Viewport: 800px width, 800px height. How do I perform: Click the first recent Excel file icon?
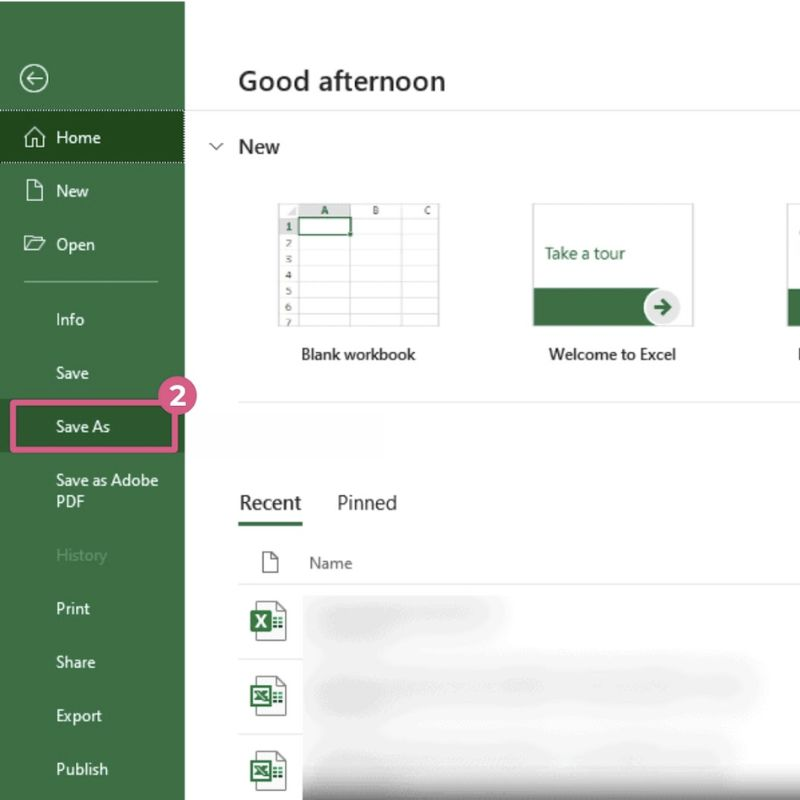(x=268, y=621)
